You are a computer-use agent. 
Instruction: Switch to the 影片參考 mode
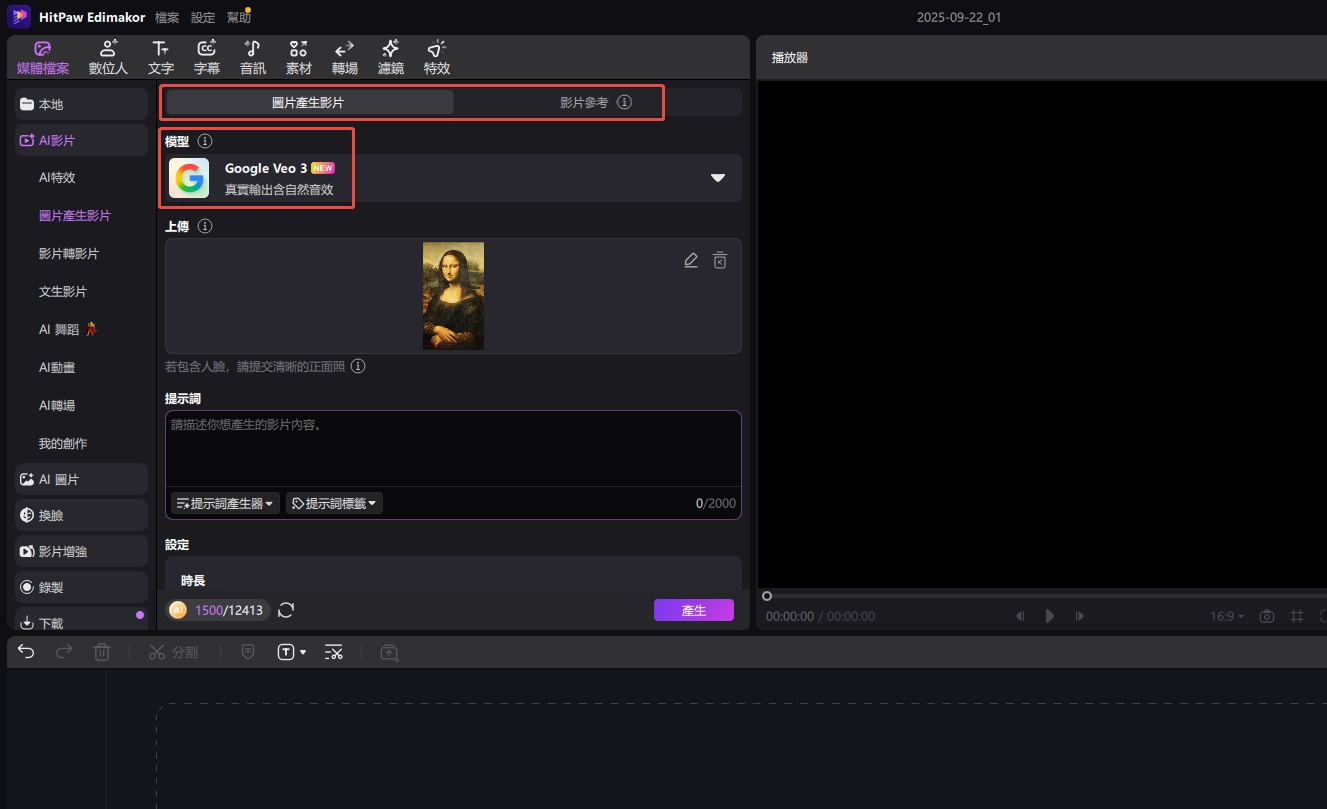click(584, 102)
